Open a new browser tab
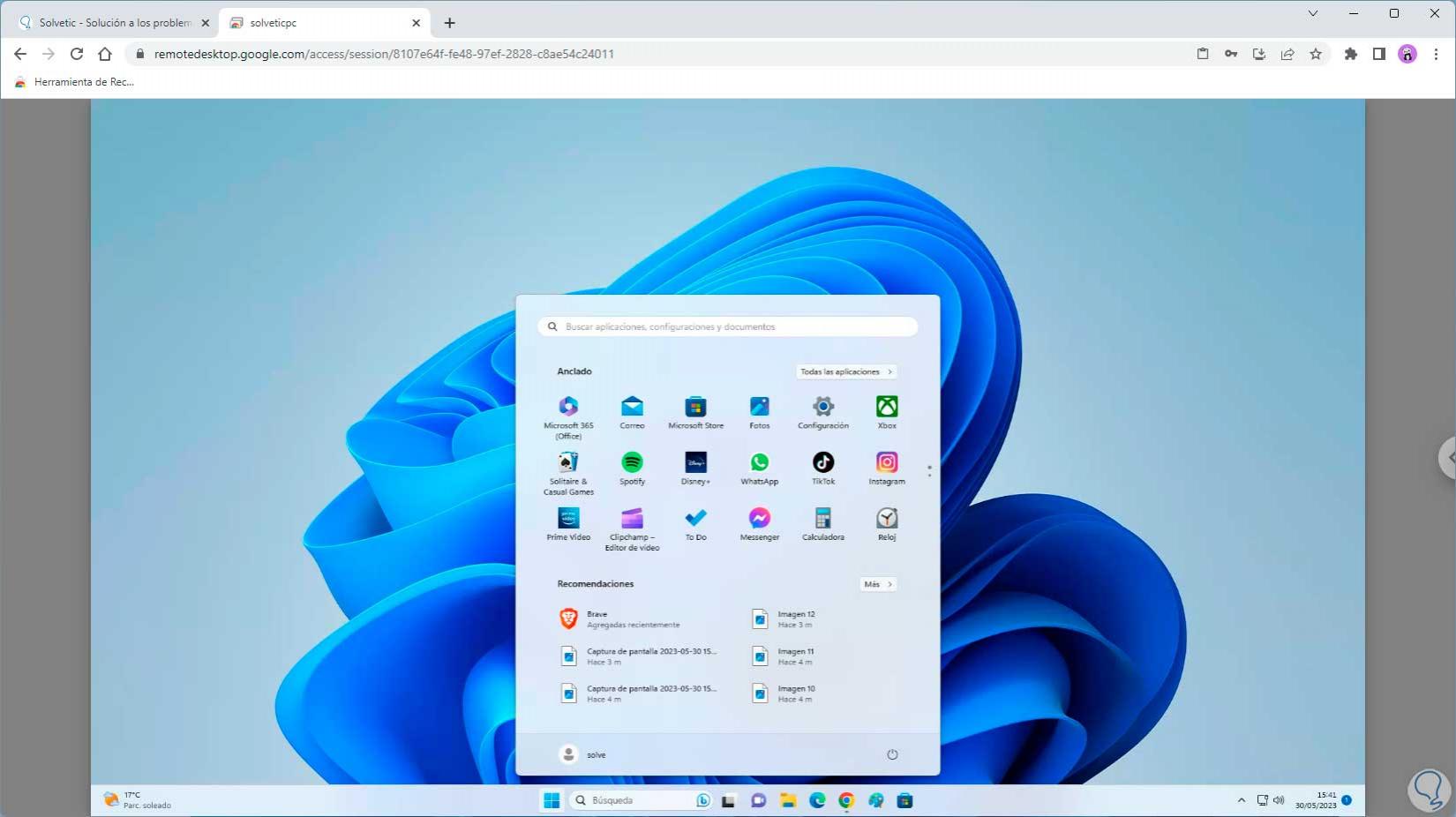The image size is (1456, 817). coord(450,23)
